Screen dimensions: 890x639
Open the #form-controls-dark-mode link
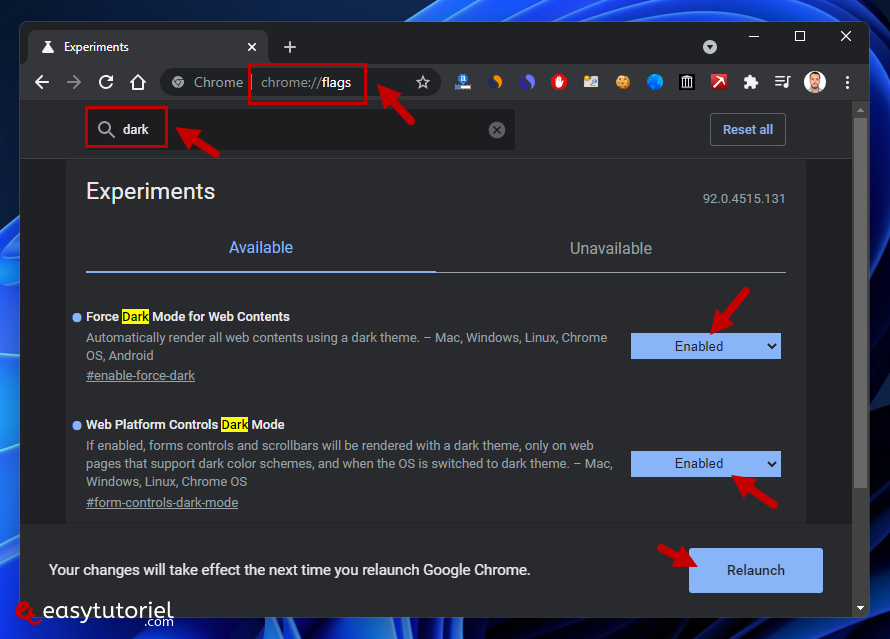(162, 503)
